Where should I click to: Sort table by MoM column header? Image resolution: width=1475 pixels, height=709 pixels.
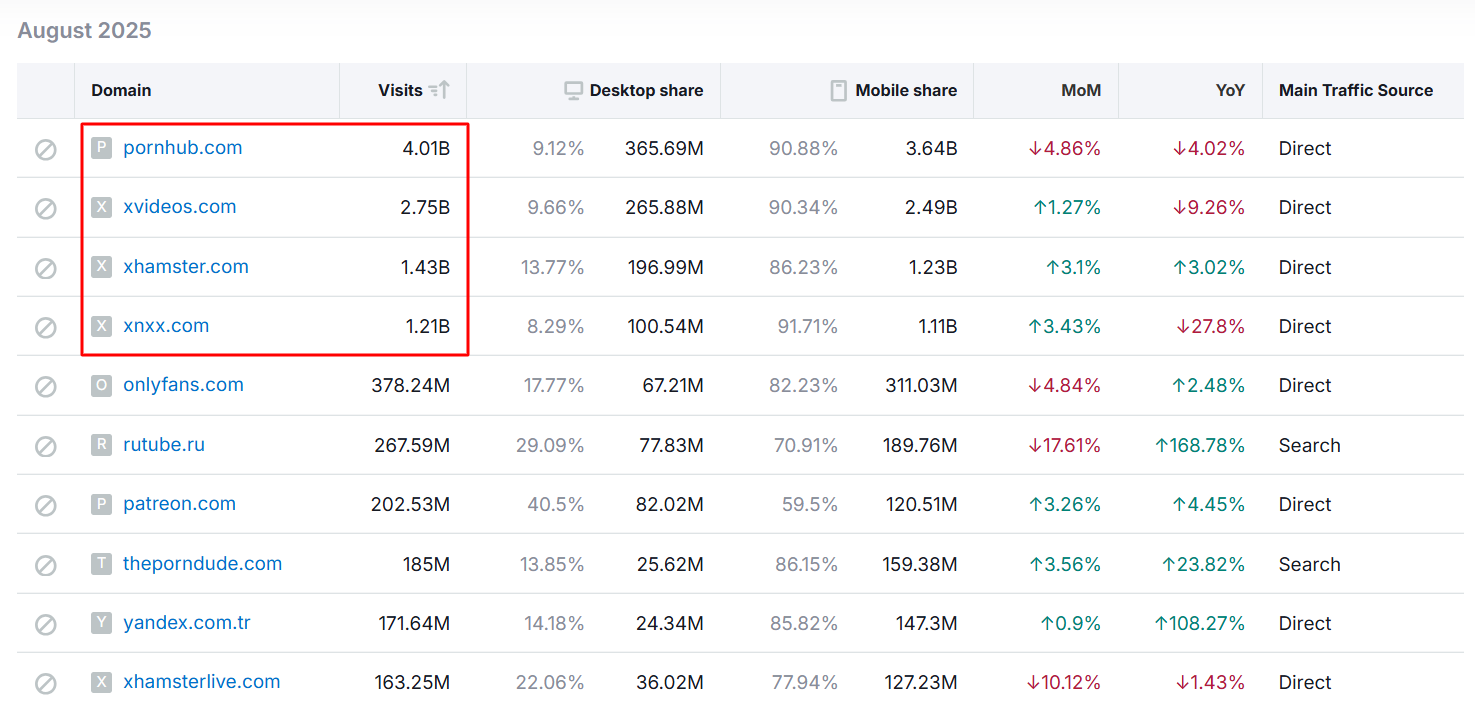point(1081,90)
